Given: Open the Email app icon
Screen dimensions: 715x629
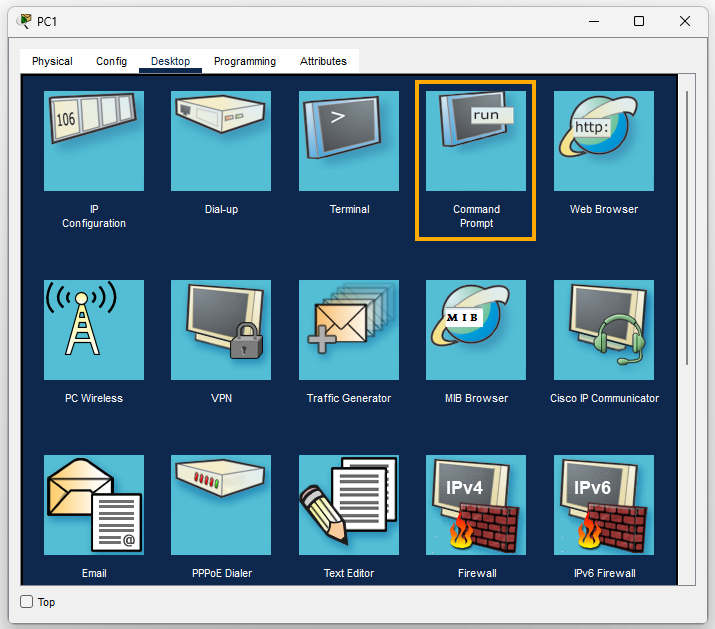Looking at the screenshot, I should (x=93, y=505).
